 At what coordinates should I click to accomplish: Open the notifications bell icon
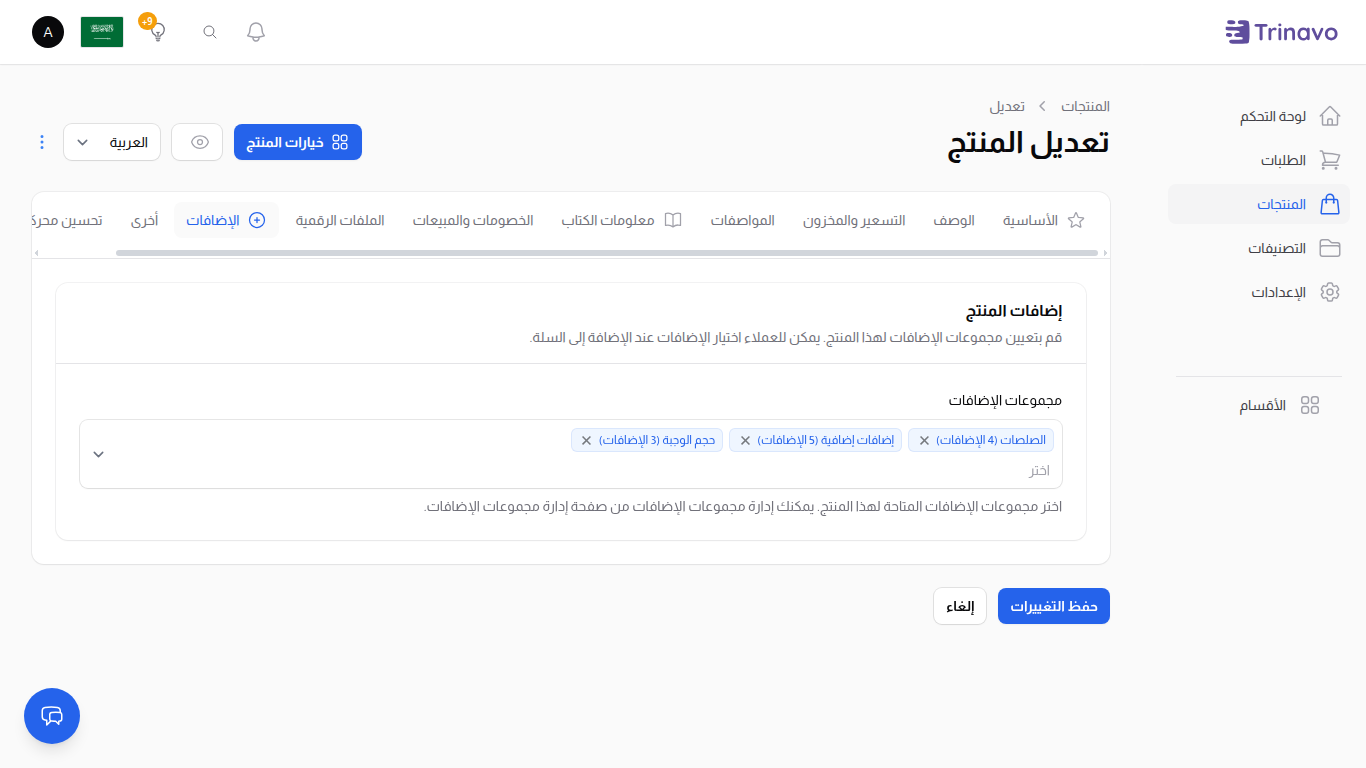coord(255,31)
